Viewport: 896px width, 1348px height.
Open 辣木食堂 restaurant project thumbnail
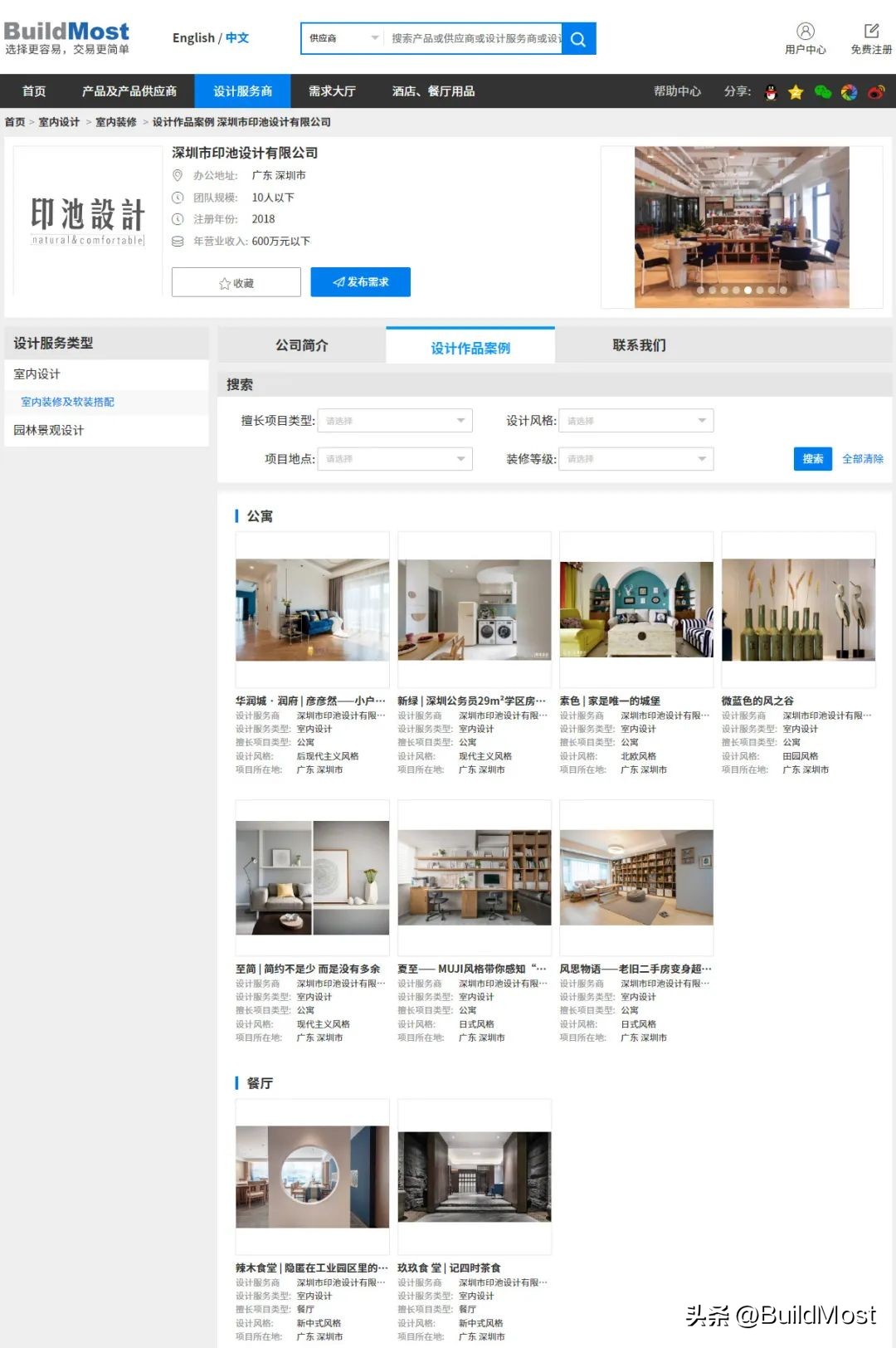pyautogui.click(x=312, y=1177)
